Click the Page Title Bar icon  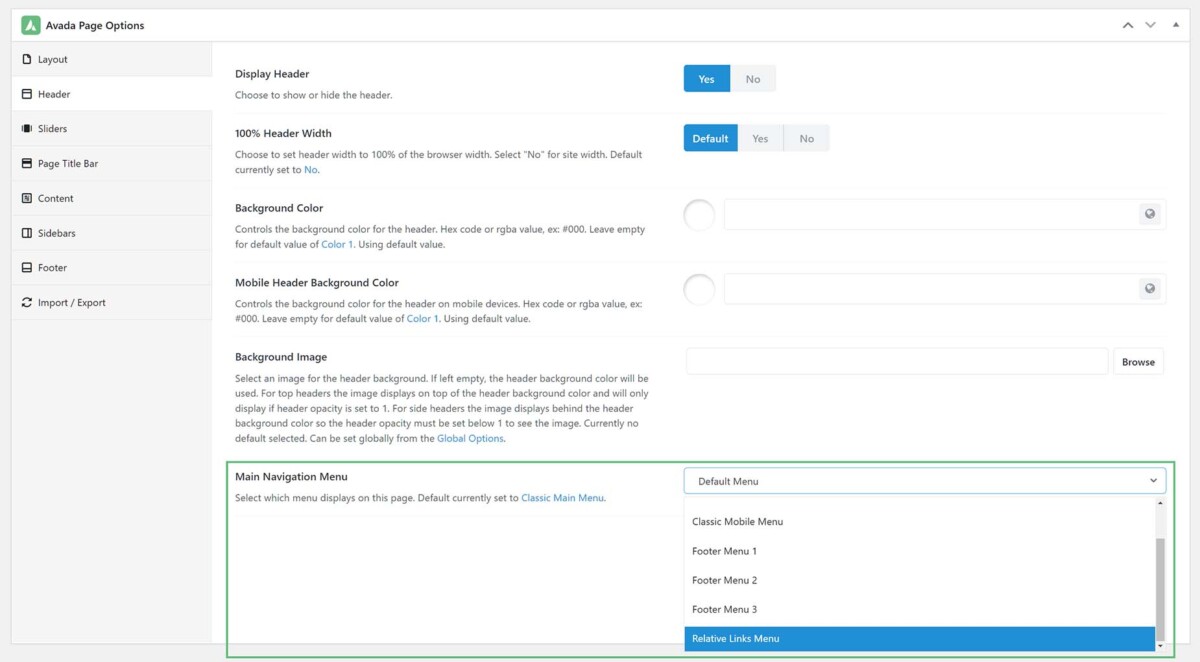click(x=29, y=163)
